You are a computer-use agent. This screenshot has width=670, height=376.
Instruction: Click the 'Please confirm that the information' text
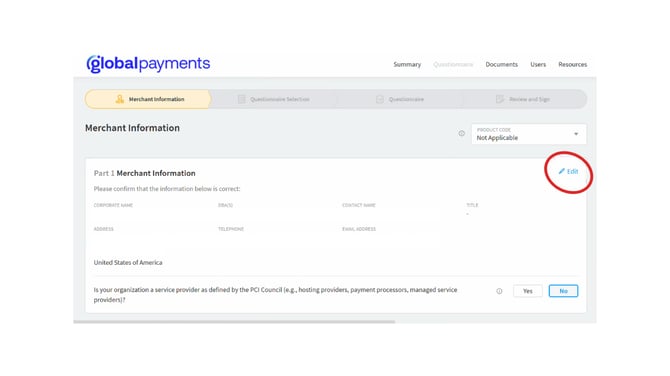(x=167, y=188)
